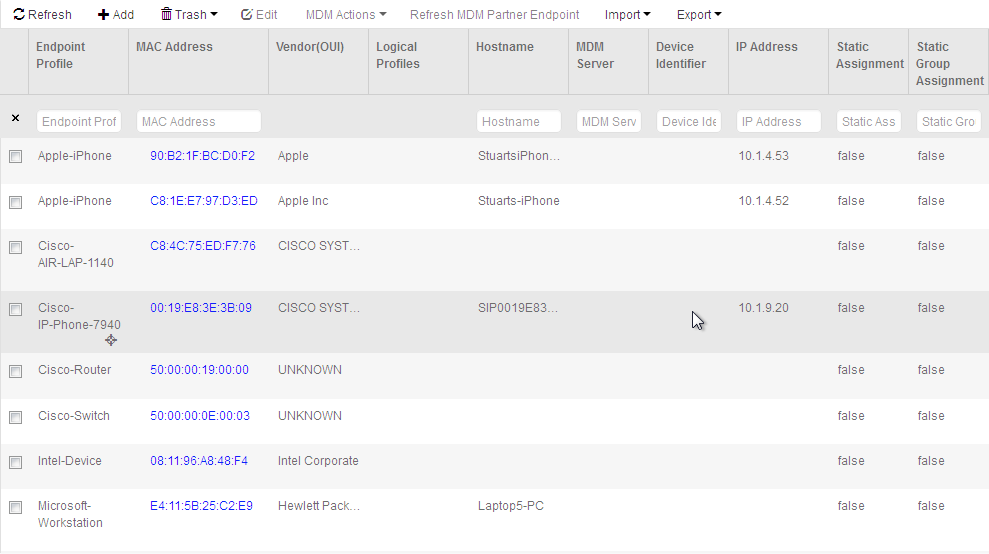Select the Cisco-Router row checkbox
Viewport: 989px width, 554px height.
(x=15, y=371)
